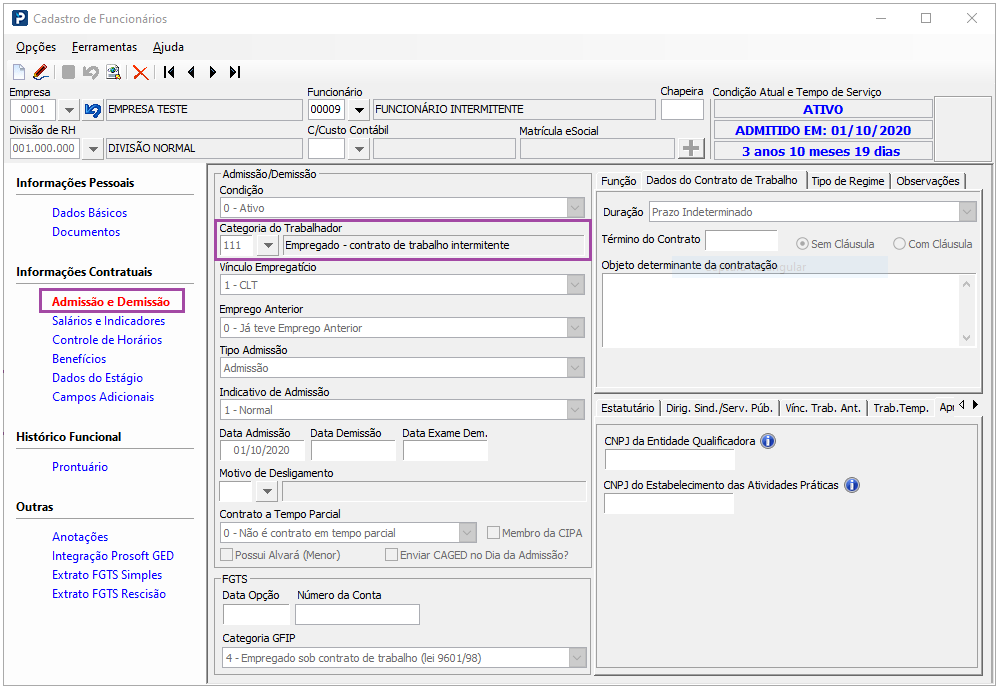The width and height of the screenshot is (1000, 690).
Task: Expand the Duração dropdown
Action: pos(967,212)
